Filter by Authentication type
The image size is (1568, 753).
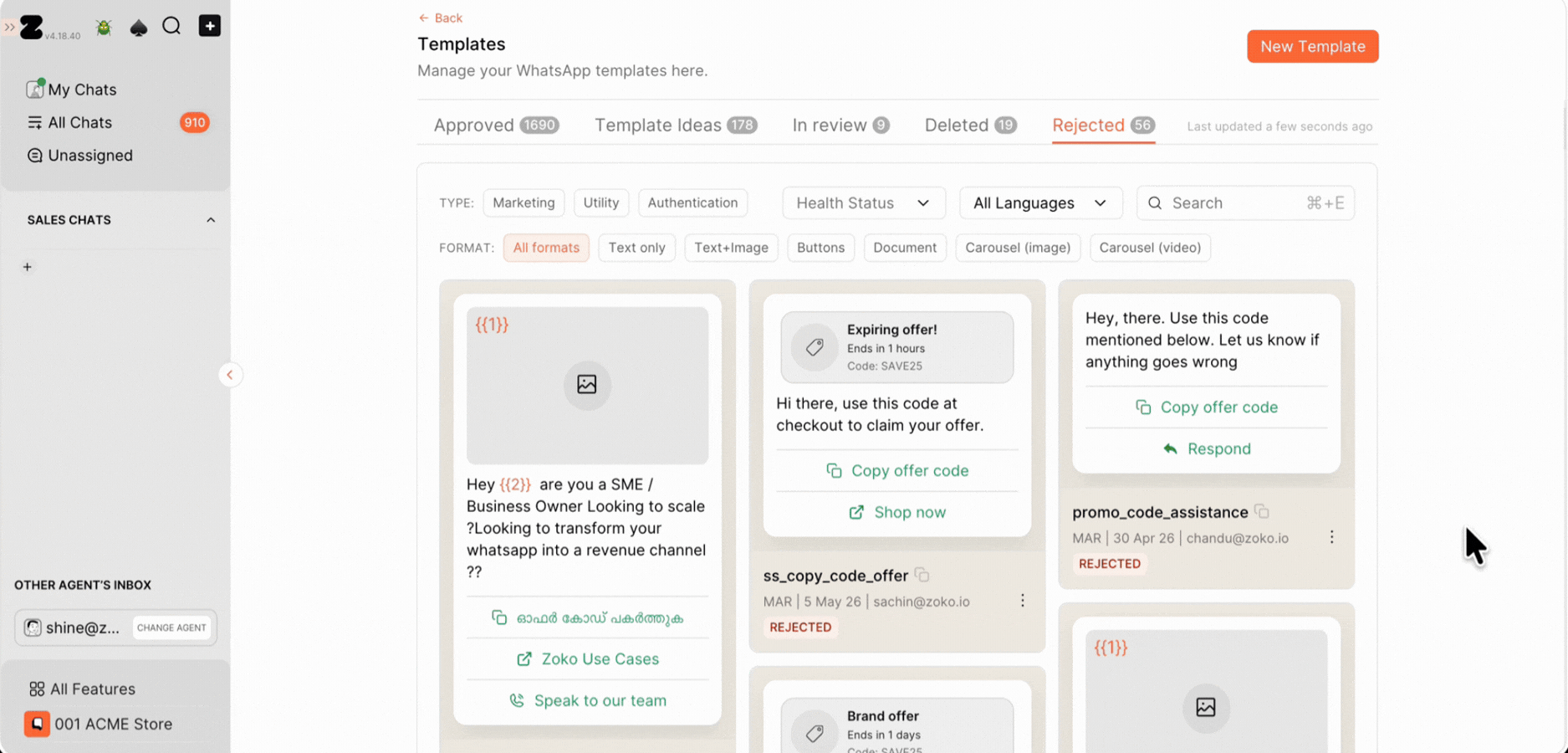point(692,202)
